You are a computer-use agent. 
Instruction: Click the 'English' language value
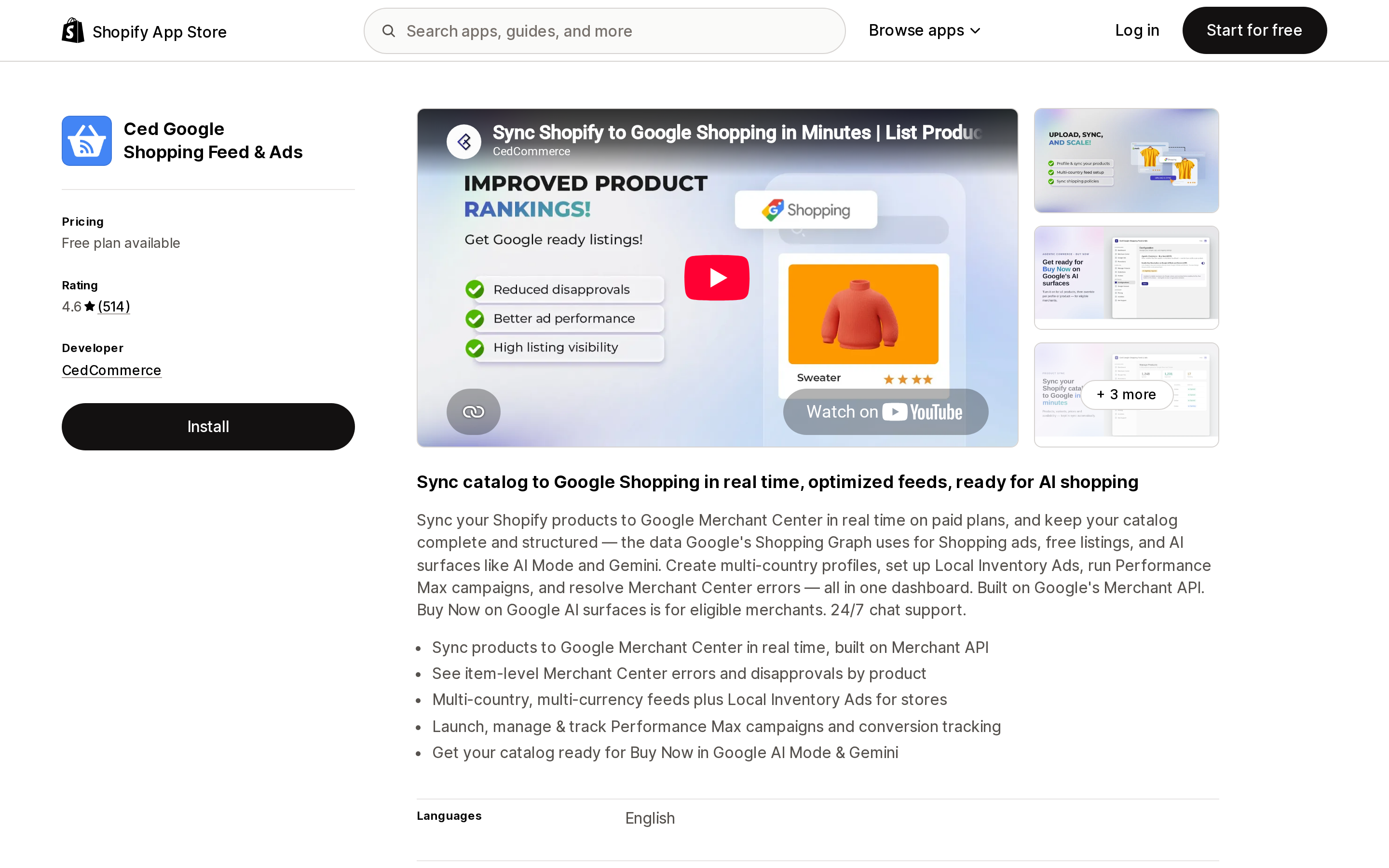(650, 818)
